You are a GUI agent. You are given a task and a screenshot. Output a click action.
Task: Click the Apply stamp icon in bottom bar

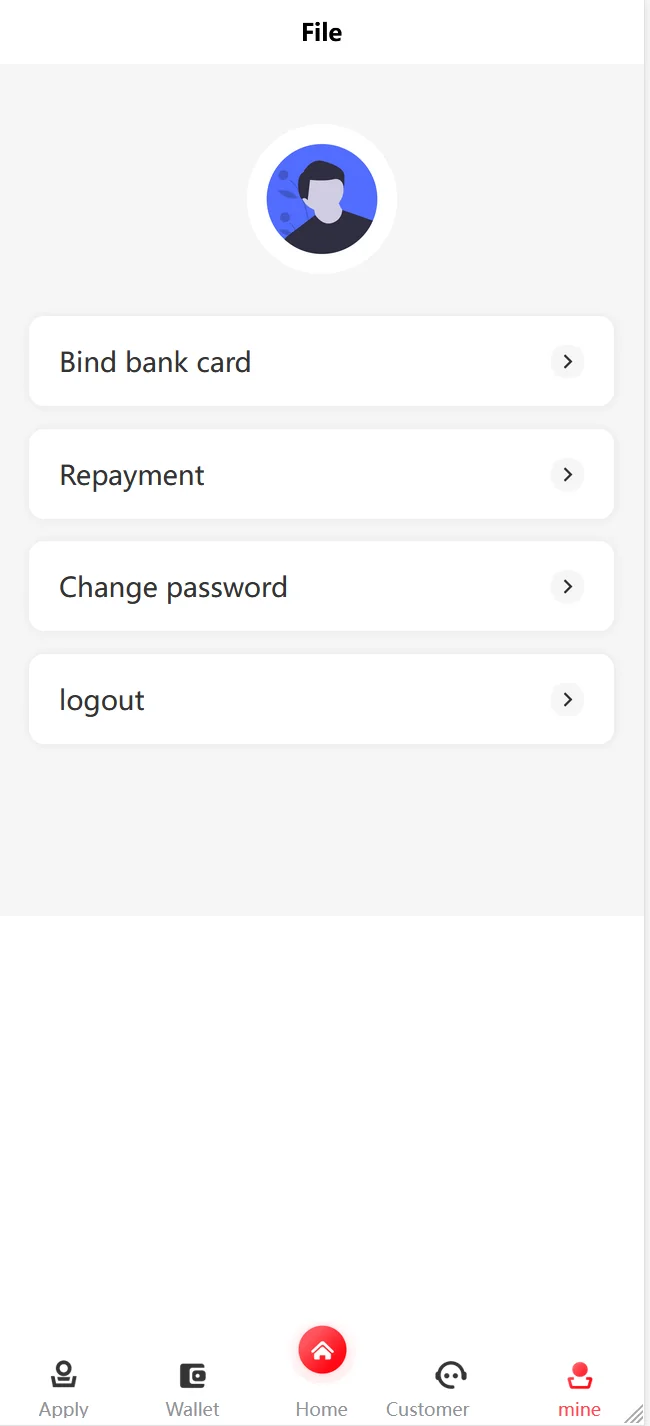coord(64,1375)
